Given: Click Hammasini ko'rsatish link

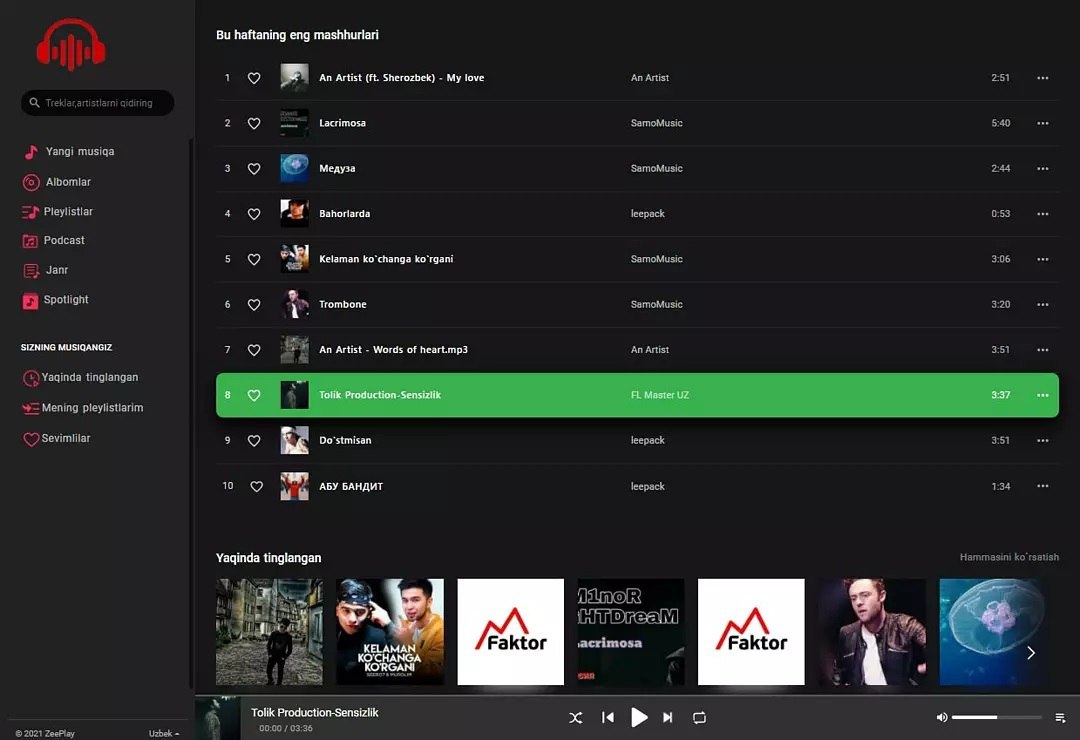Looking at the screenshot, I should tap(1008, 557).
